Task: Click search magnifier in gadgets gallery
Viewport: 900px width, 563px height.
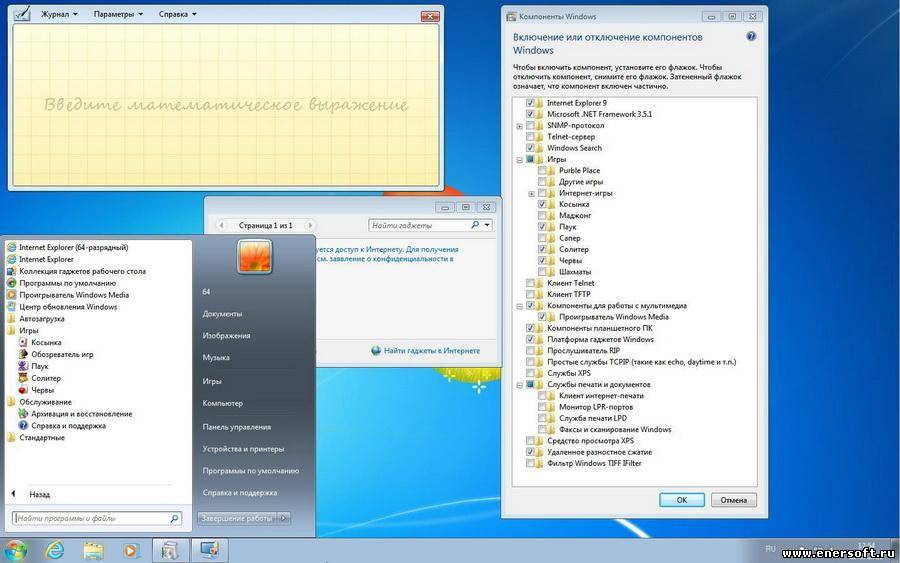Action: point(475,225)
